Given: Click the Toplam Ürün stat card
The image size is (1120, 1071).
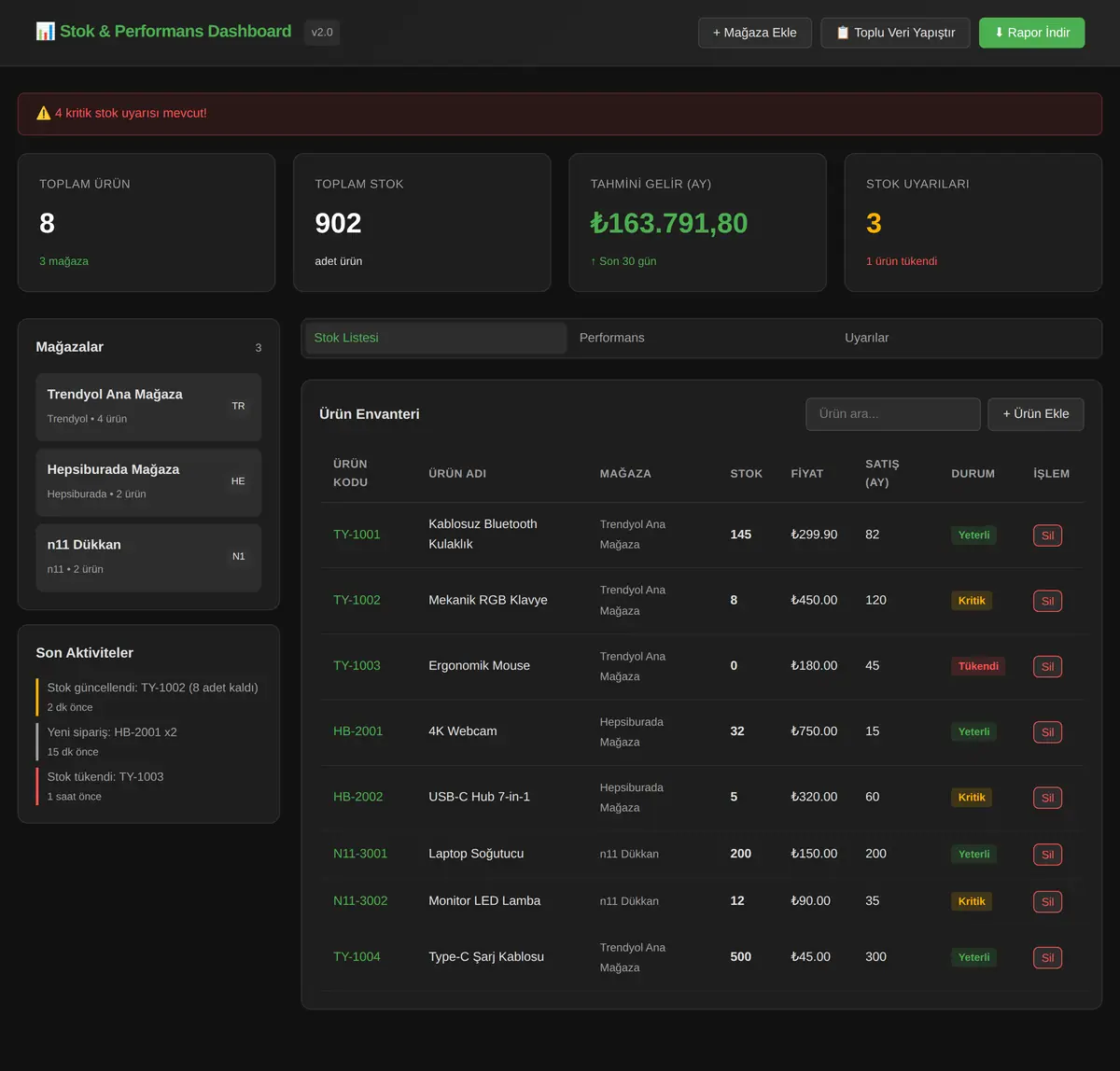Looking at the screenshot, I should pos(147,223).
